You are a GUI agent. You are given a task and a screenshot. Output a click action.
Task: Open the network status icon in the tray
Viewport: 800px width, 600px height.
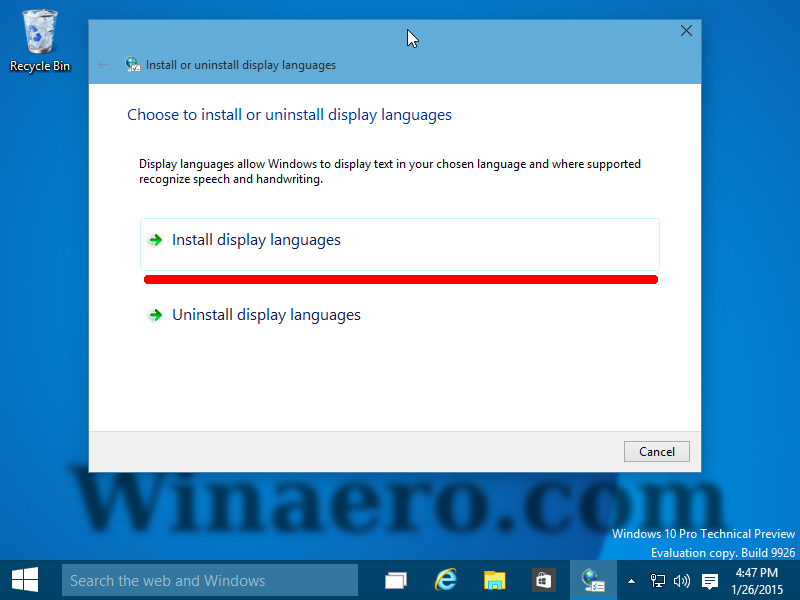657,580
